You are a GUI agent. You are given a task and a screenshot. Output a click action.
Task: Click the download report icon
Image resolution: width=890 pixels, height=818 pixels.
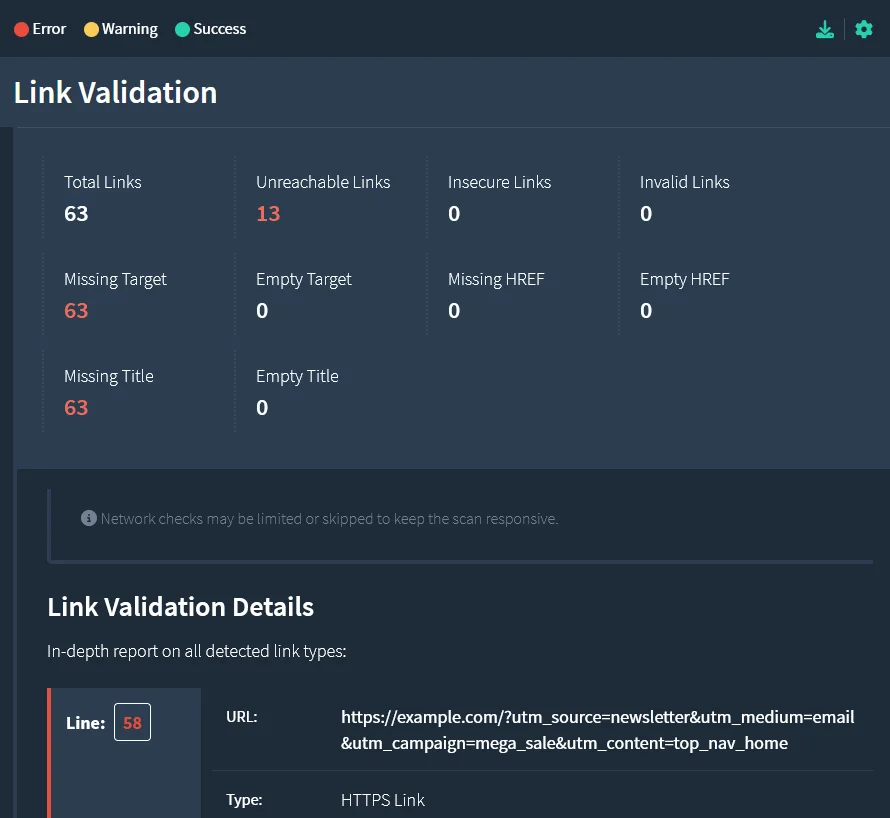tap(824, 29)
